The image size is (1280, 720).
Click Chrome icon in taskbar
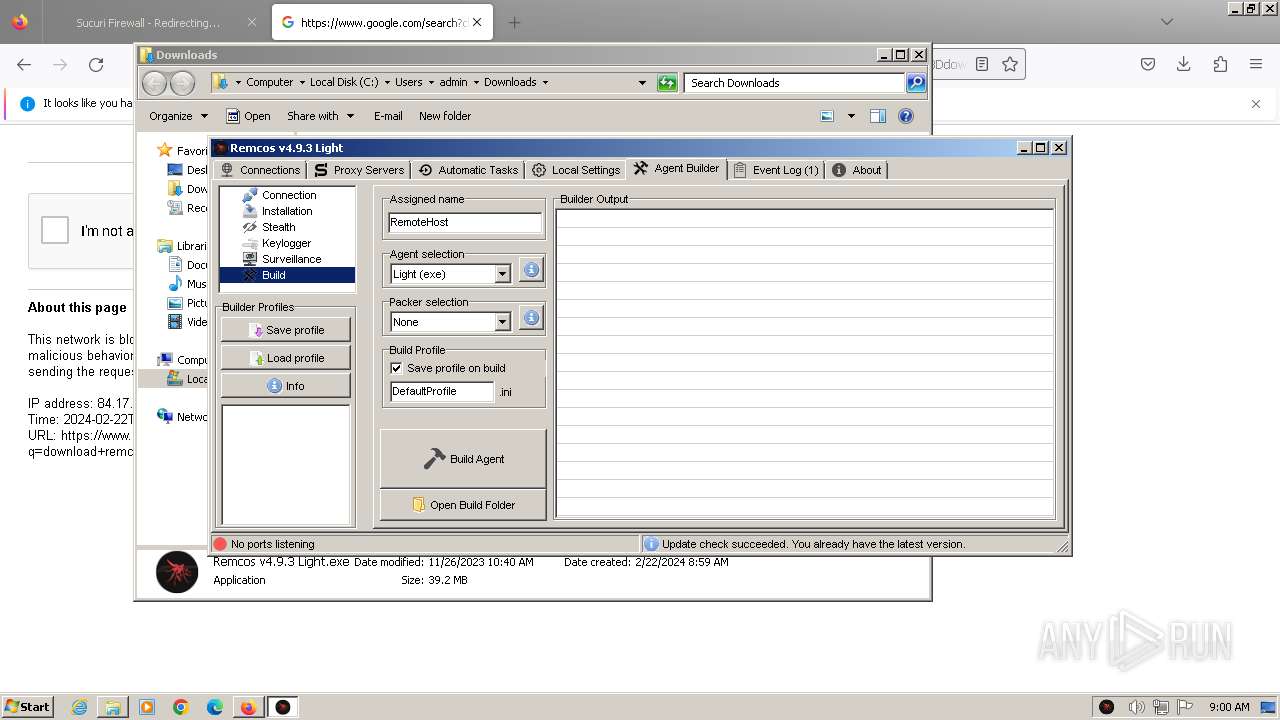(181, 707)
